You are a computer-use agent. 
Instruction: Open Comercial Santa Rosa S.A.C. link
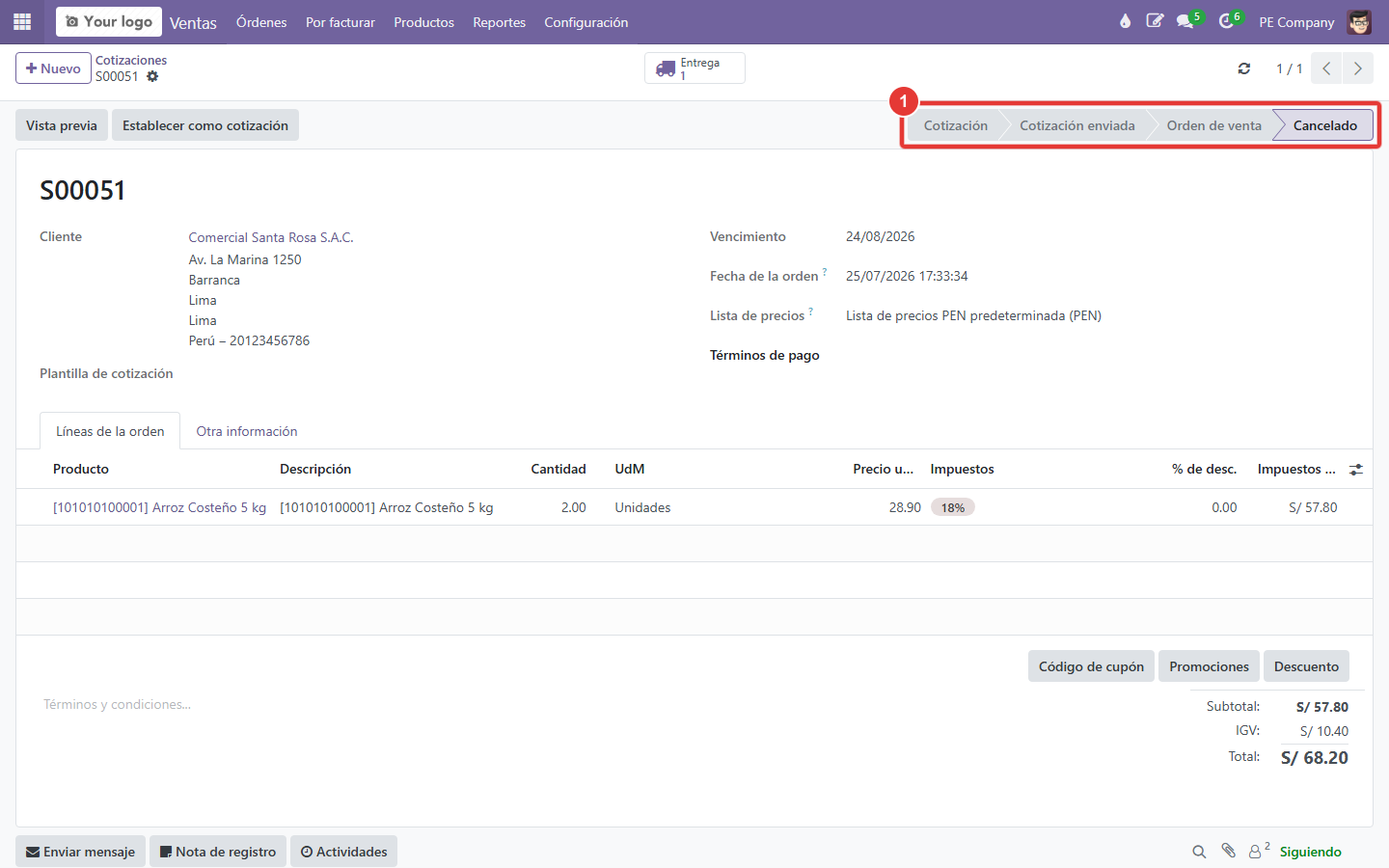(x=271, y=237)
